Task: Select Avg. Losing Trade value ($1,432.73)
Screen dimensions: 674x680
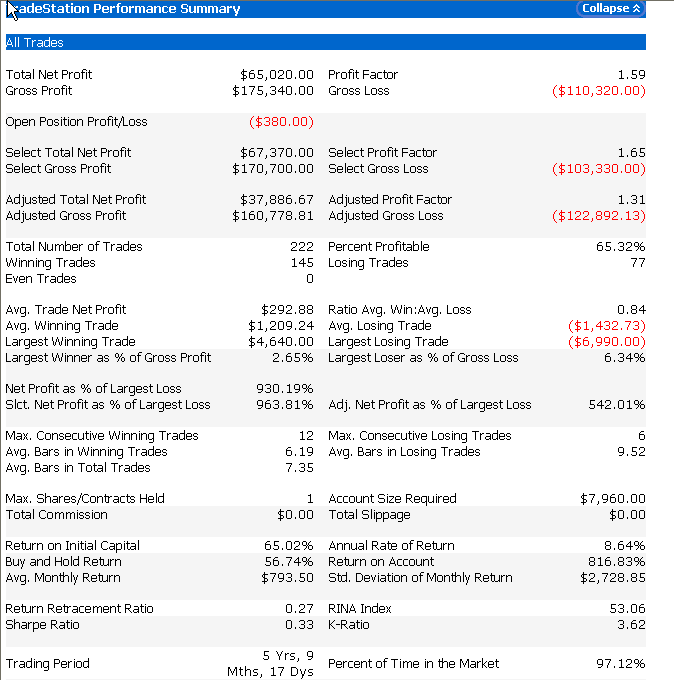Action: [607, 326]
